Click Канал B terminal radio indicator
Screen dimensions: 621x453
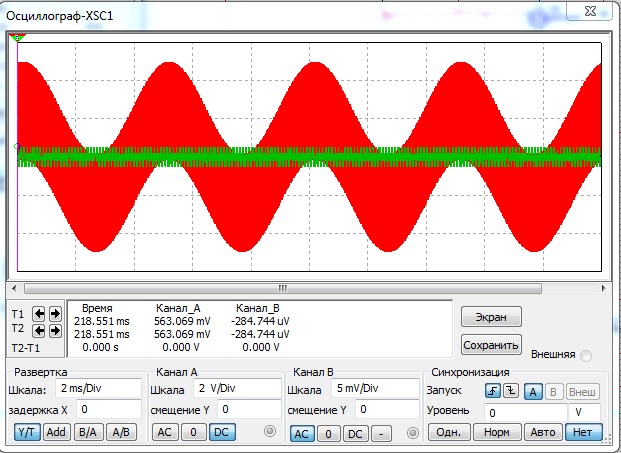[412, 433]
